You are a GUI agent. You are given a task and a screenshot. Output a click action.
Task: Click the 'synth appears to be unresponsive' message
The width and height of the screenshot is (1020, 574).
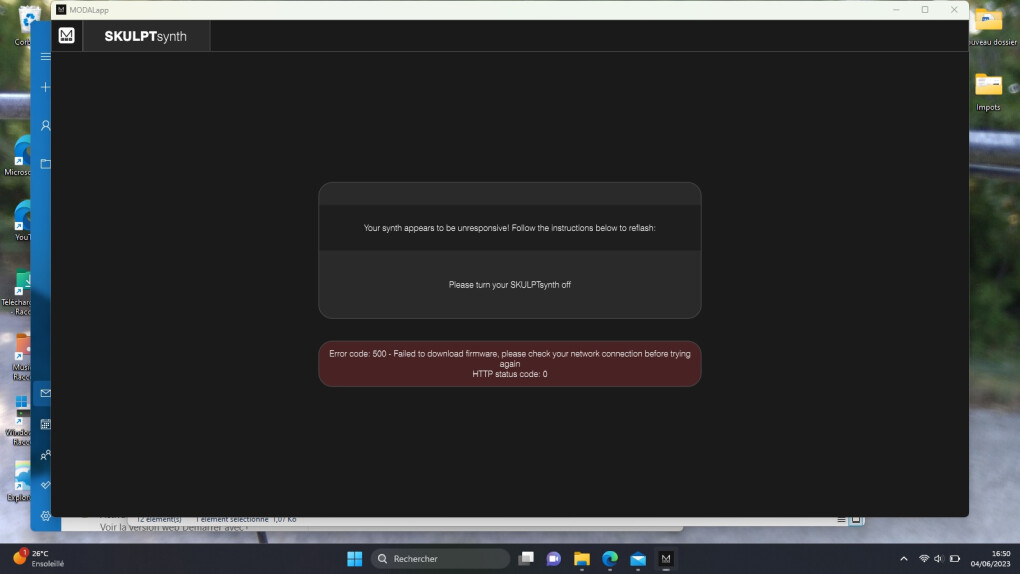pos(509,228)
